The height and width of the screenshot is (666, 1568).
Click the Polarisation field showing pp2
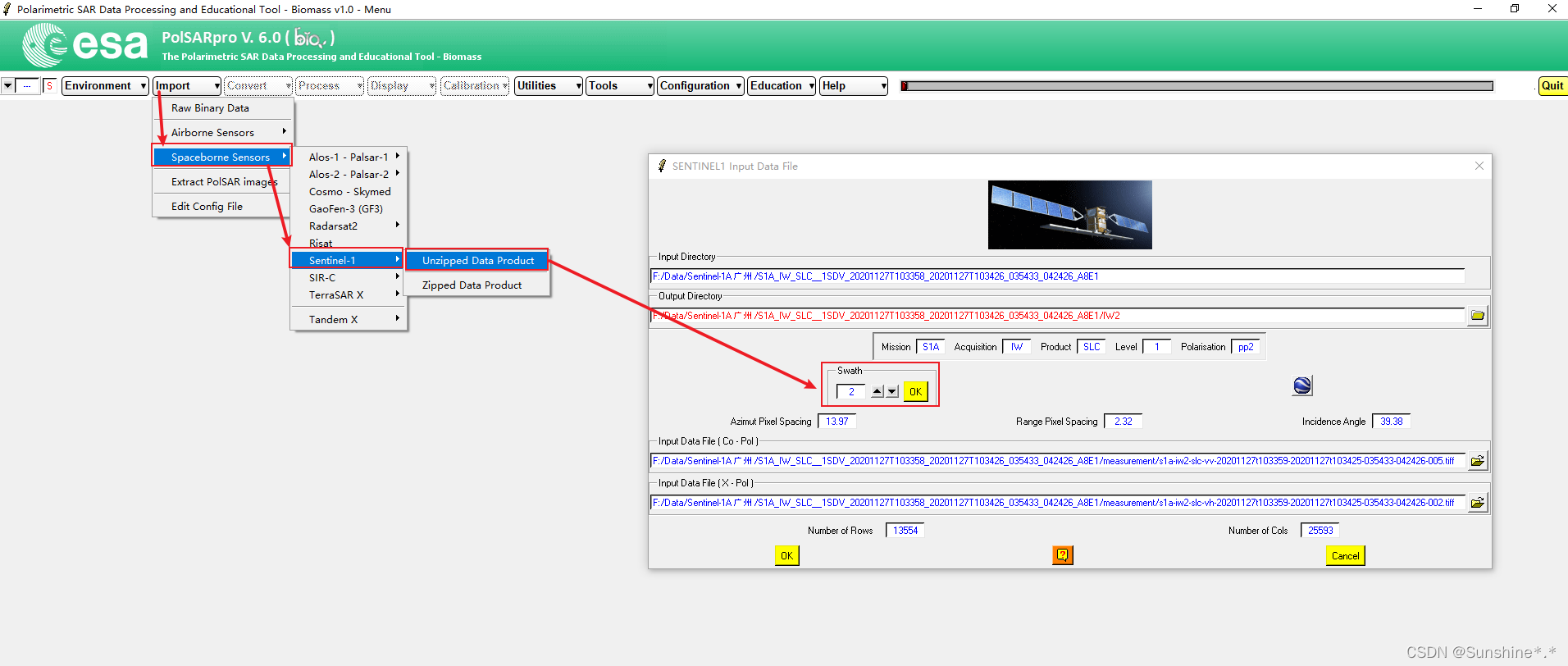tap(1246, 347)
